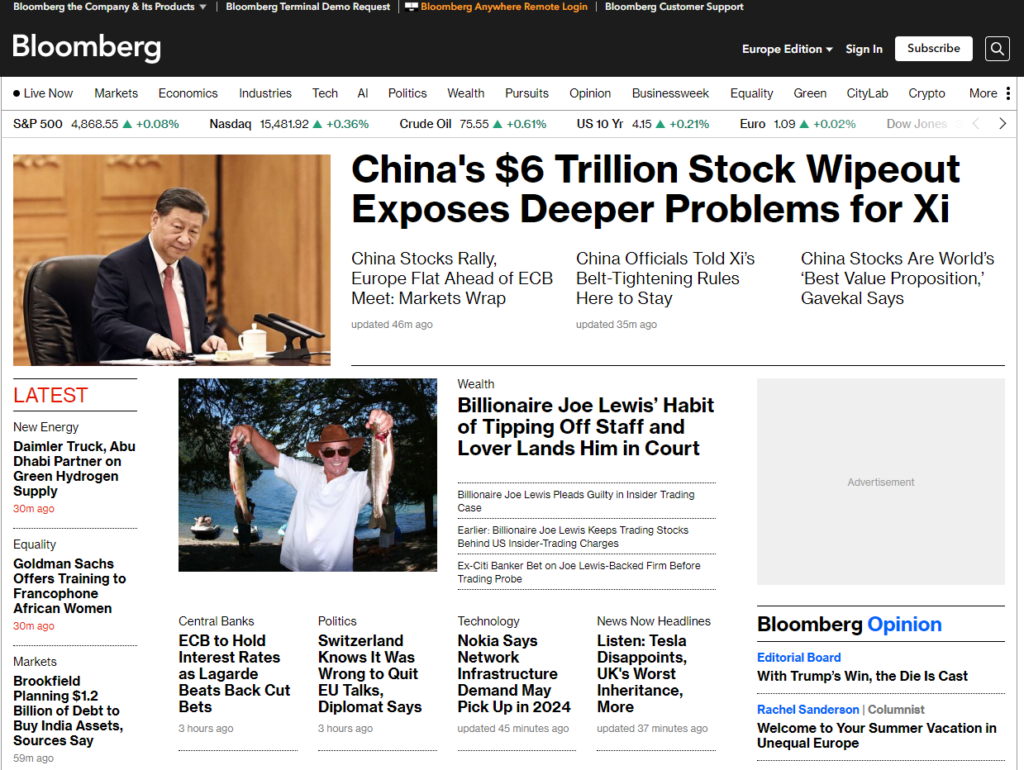This screenshot has height=770, width=1024.
Task: Click the Crude Oil ticker
Action: (473, 124)
